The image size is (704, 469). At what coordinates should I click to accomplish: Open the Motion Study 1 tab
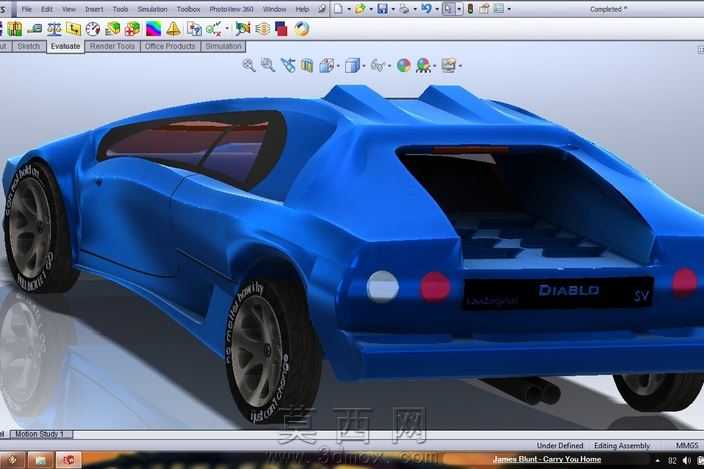(x=40, y=434)
